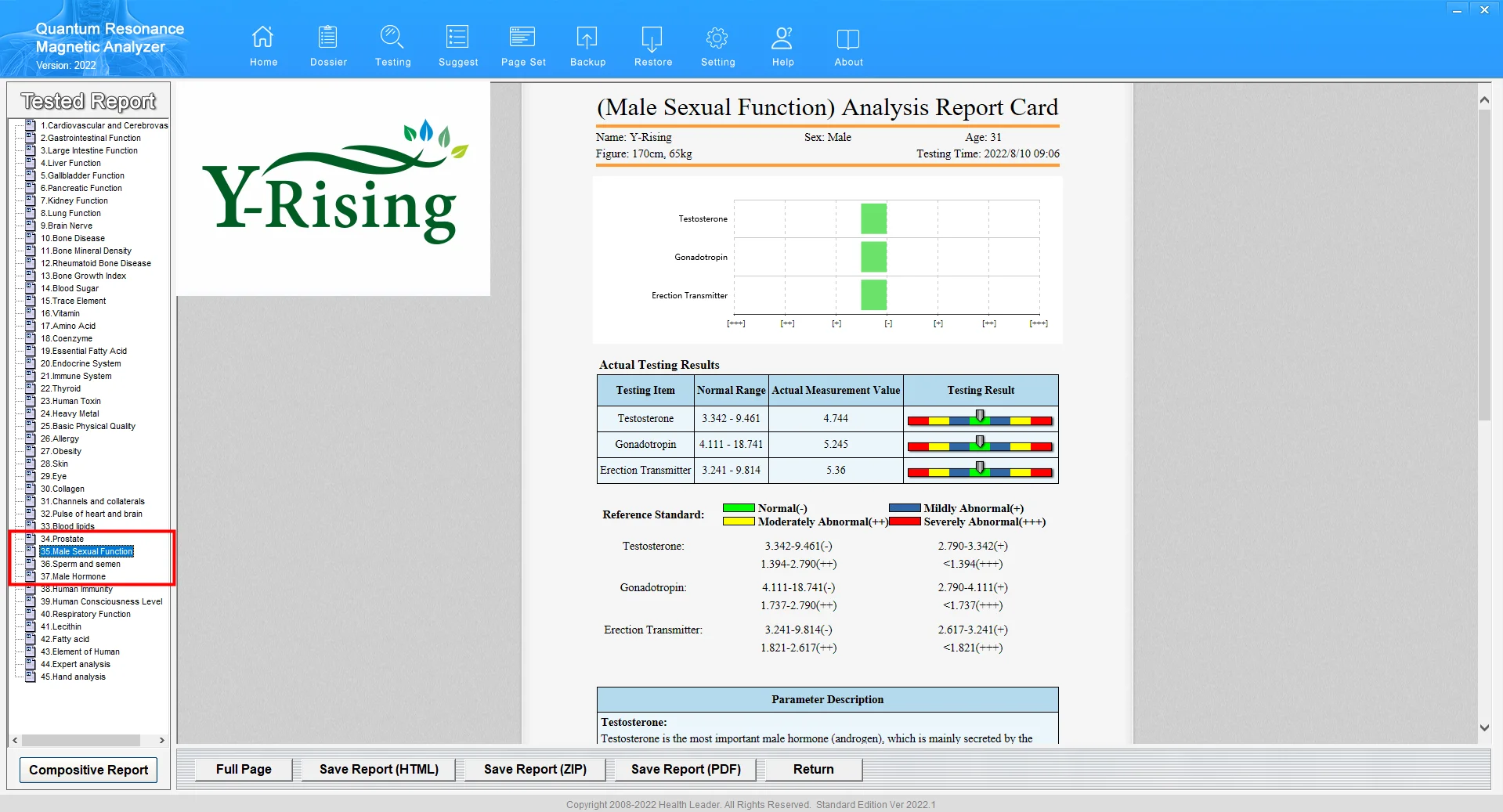The height and width of the screenshot is (812, 1503).
Task: Click the report icon beside Thyroid
Action: click(x=31, y=388)
